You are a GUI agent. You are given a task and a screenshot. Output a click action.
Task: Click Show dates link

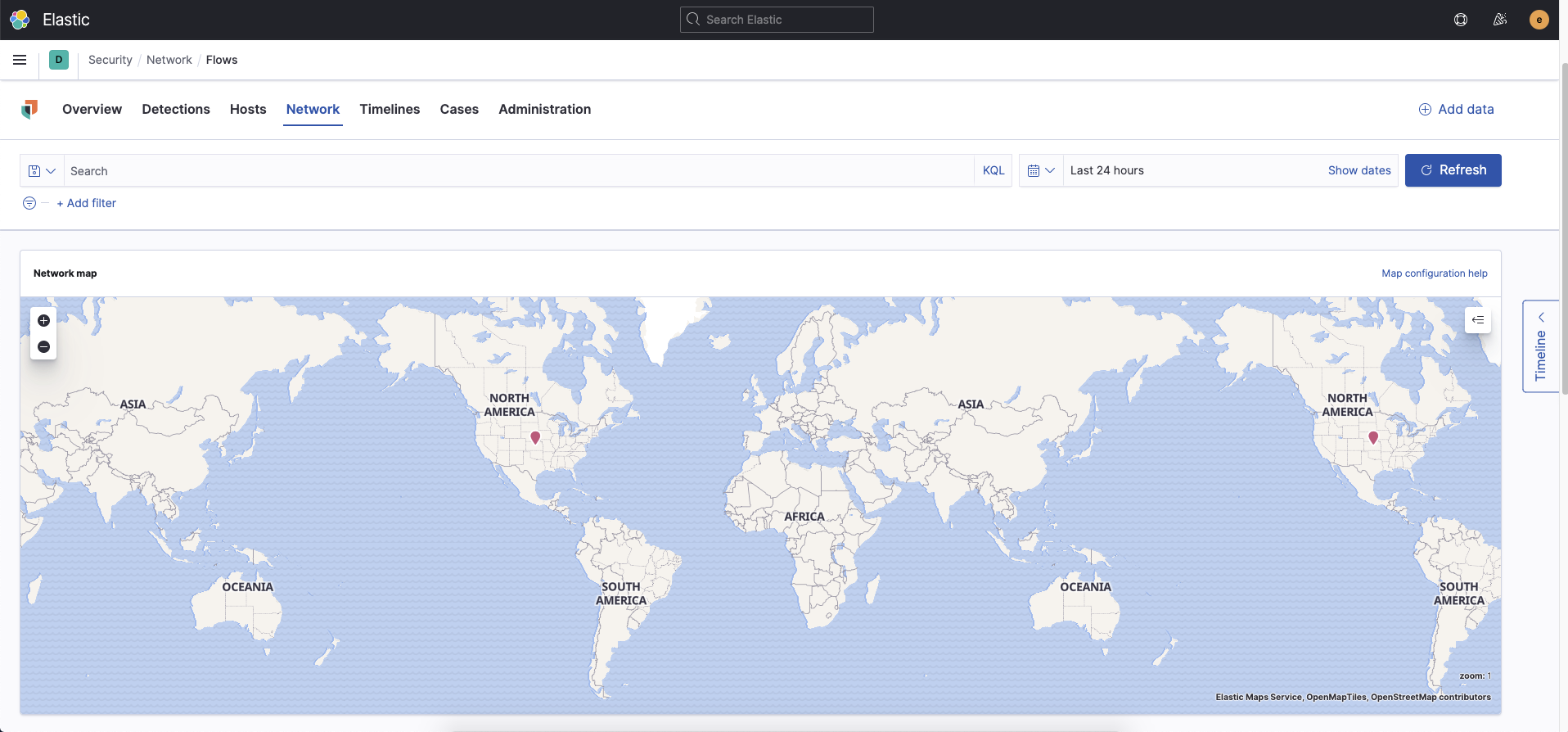click(x=1359, y=170)
